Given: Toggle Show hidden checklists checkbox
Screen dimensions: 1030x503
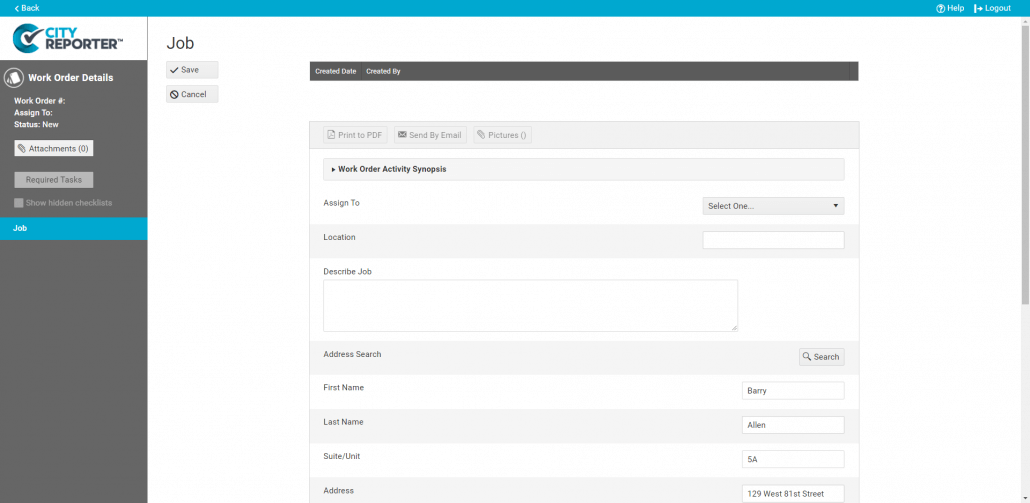Looking at the screenshot, I should tap(19, 203).
